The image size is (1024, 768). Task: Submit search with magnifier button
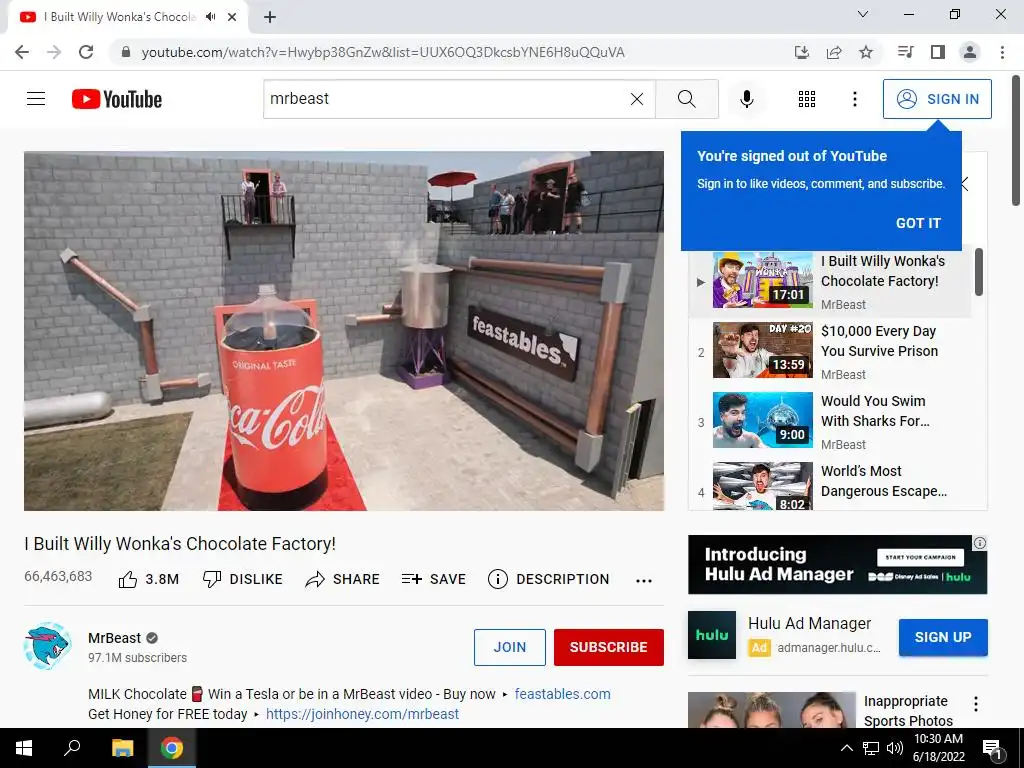[686, 99]
